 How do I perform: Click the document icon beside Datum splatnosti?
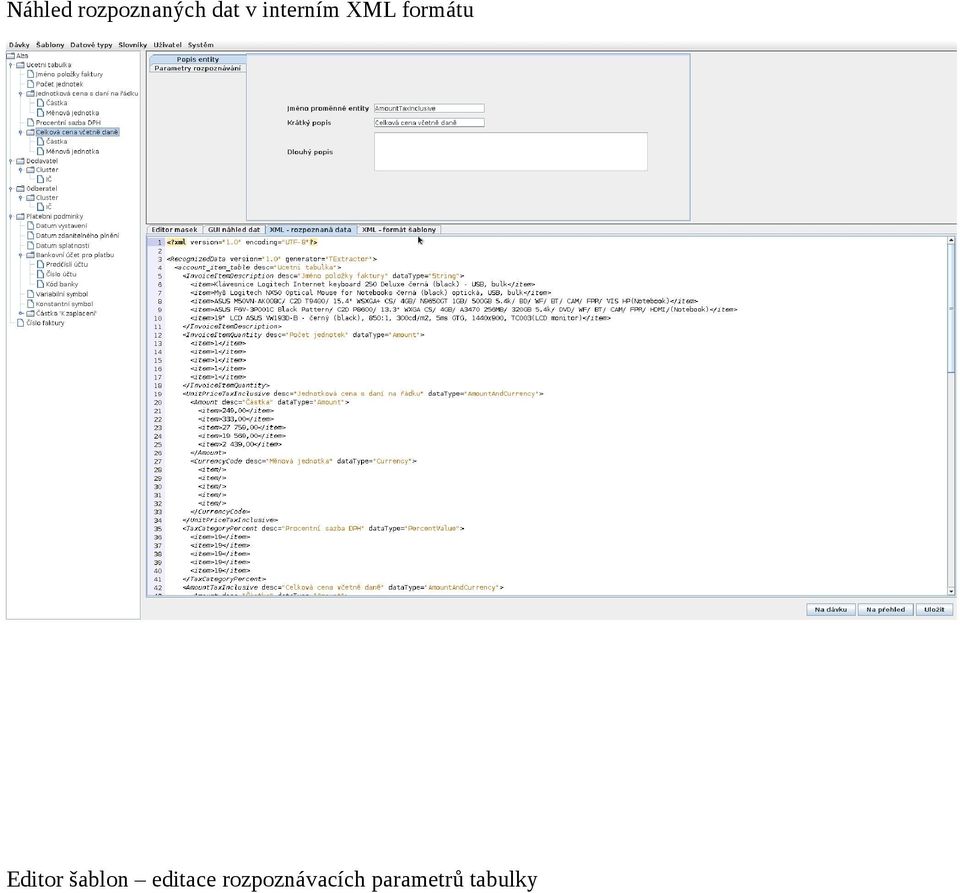(31, 245)
